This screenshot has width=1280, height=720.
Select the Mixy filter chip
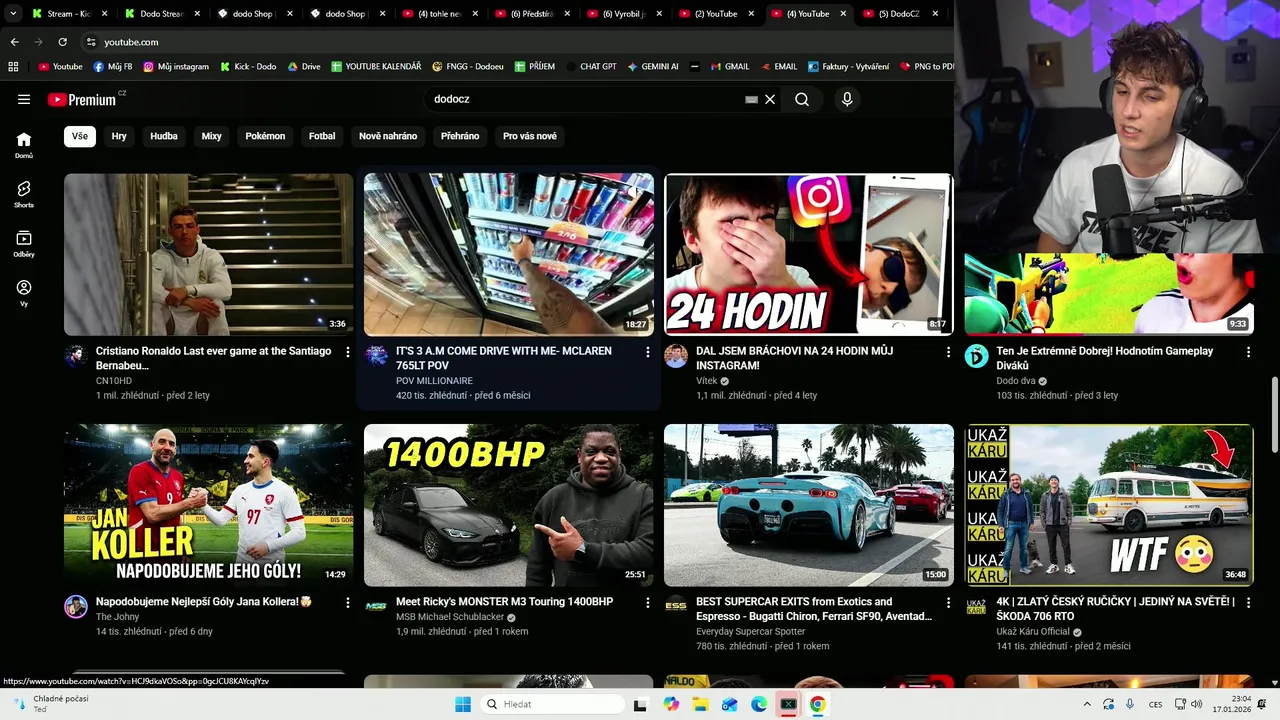point(211,136)
